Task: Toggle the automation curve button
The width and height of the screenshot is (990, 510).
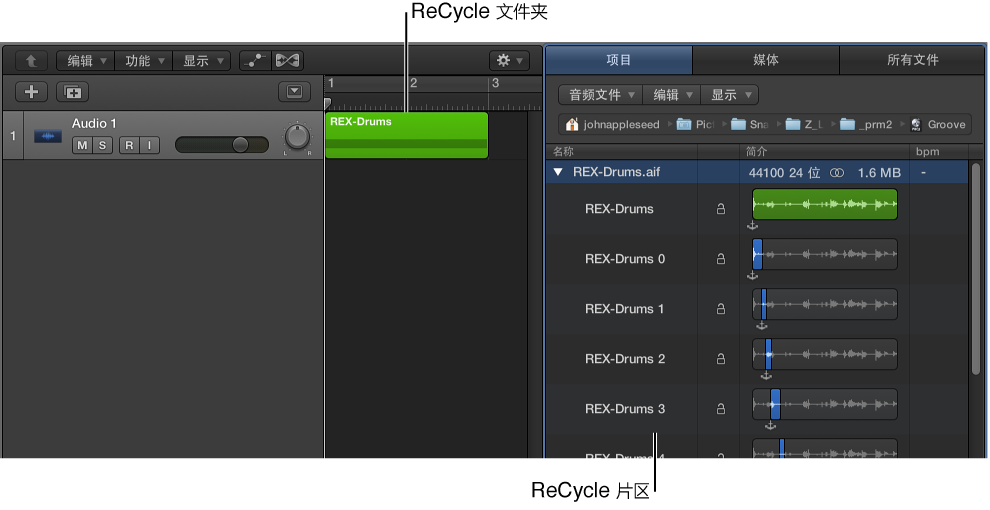Action: pos(255,61)
